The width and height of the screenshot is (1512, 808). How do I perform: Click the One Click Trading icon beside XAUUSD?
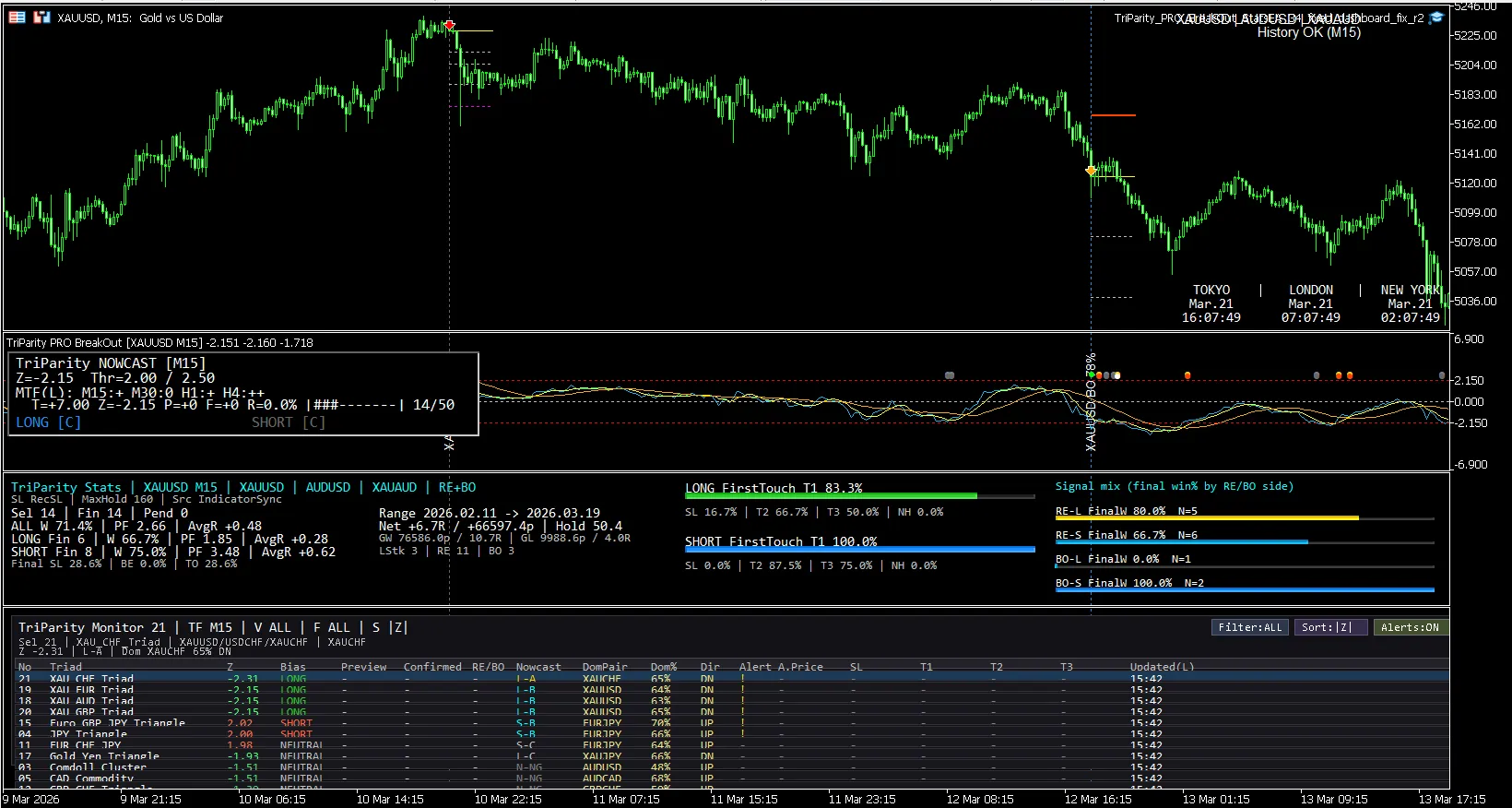tap(41, 18)
